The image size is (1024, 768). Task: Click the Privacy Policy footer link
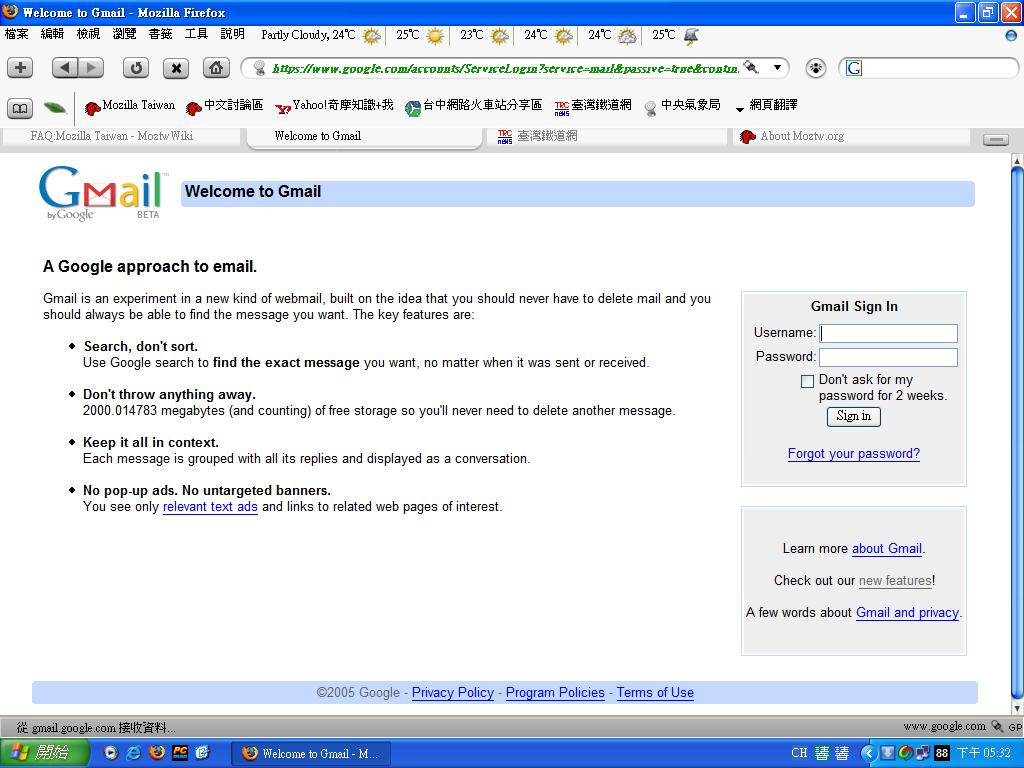tap(452, 692)
